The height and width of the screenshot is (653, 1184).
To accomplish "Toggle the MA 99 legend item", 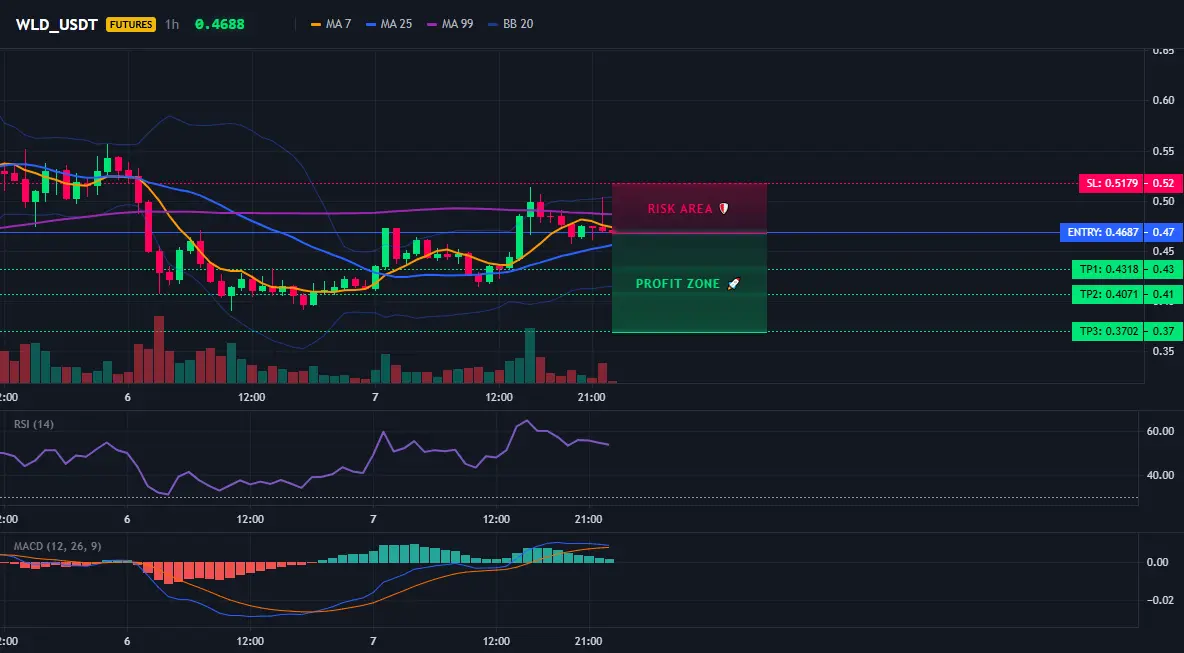I will click(x=450, y=24).
